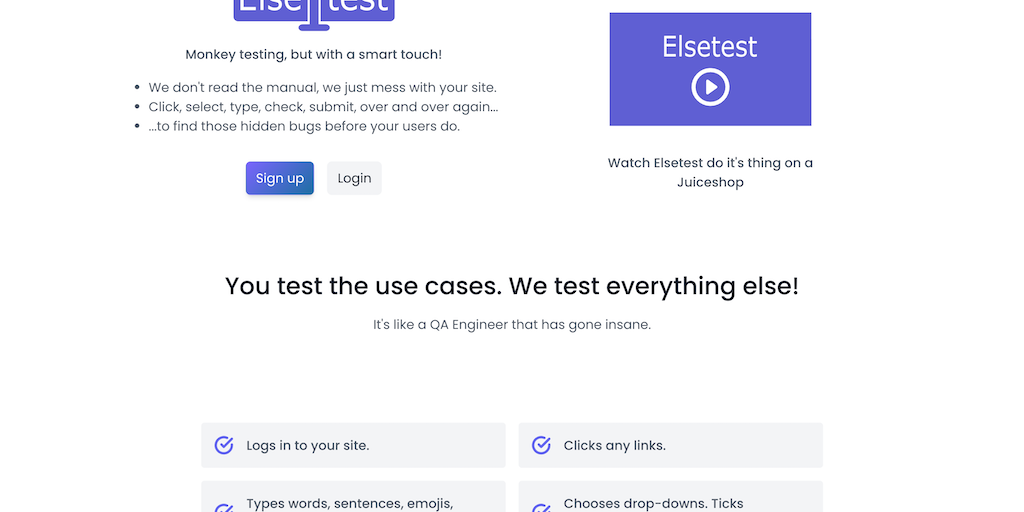Click the checkmark icon beside "Chooses drop-downs"
The image size is (1024, 512).
point(541,507)
